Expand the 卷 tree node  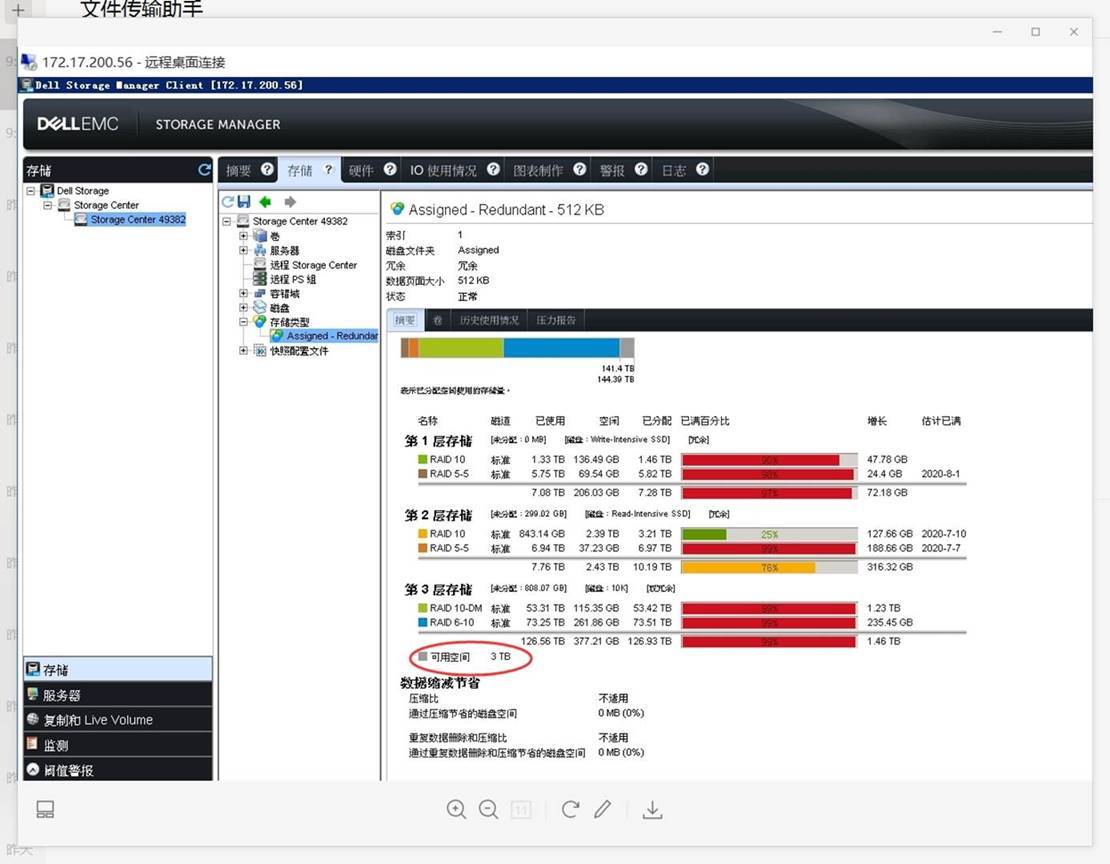[x=244, y=236]
